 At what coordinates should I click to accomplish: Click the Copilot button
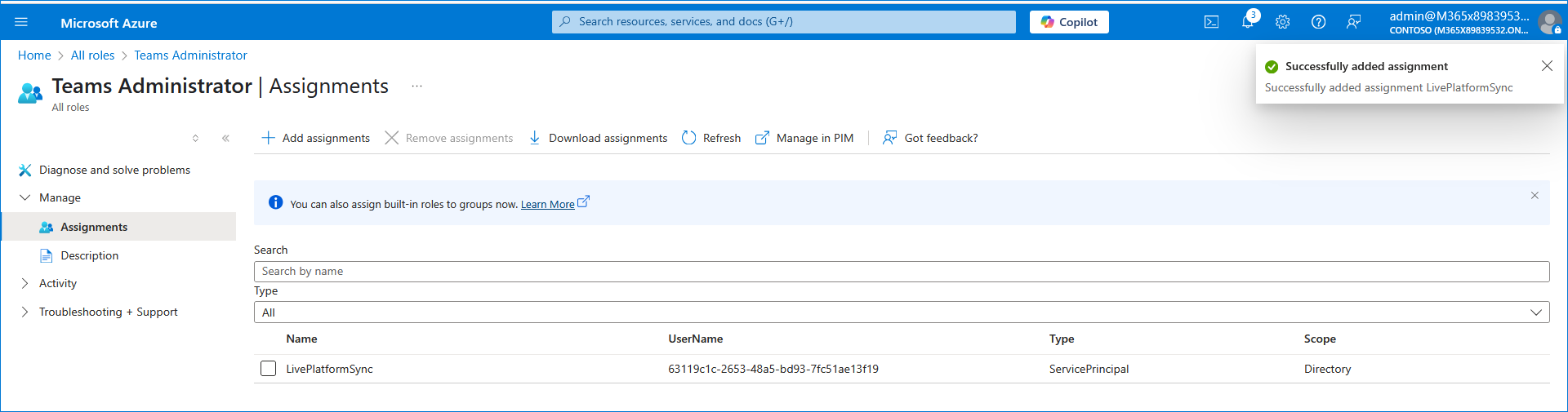[1069, 22]
